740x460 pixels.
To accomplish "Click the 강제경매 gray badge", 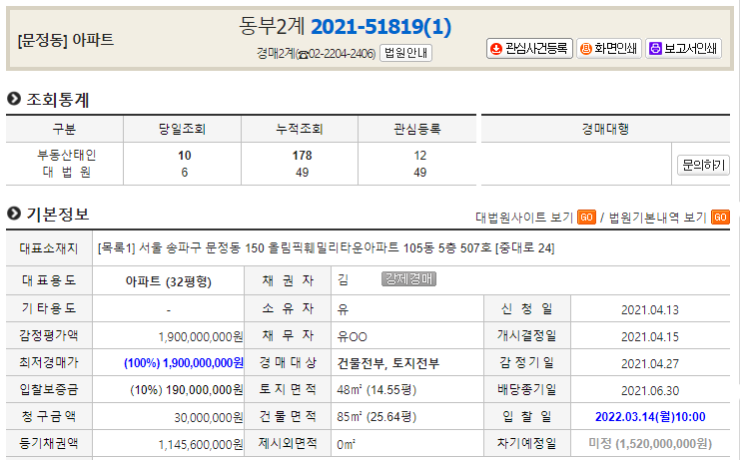I will (x=409, y=279).
